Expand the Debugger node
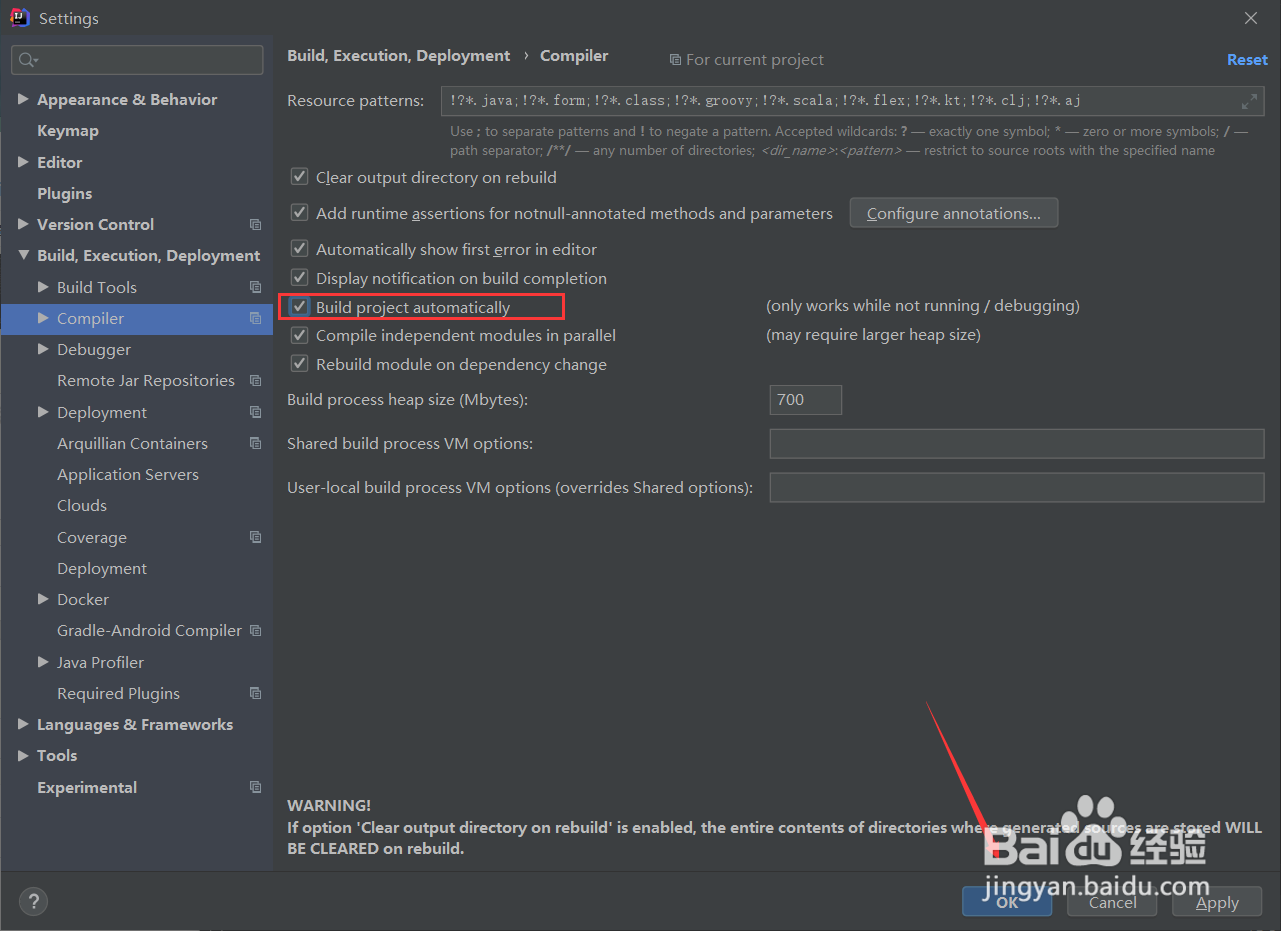Screen dimensions: 1281x931 (x=43, y=349)
